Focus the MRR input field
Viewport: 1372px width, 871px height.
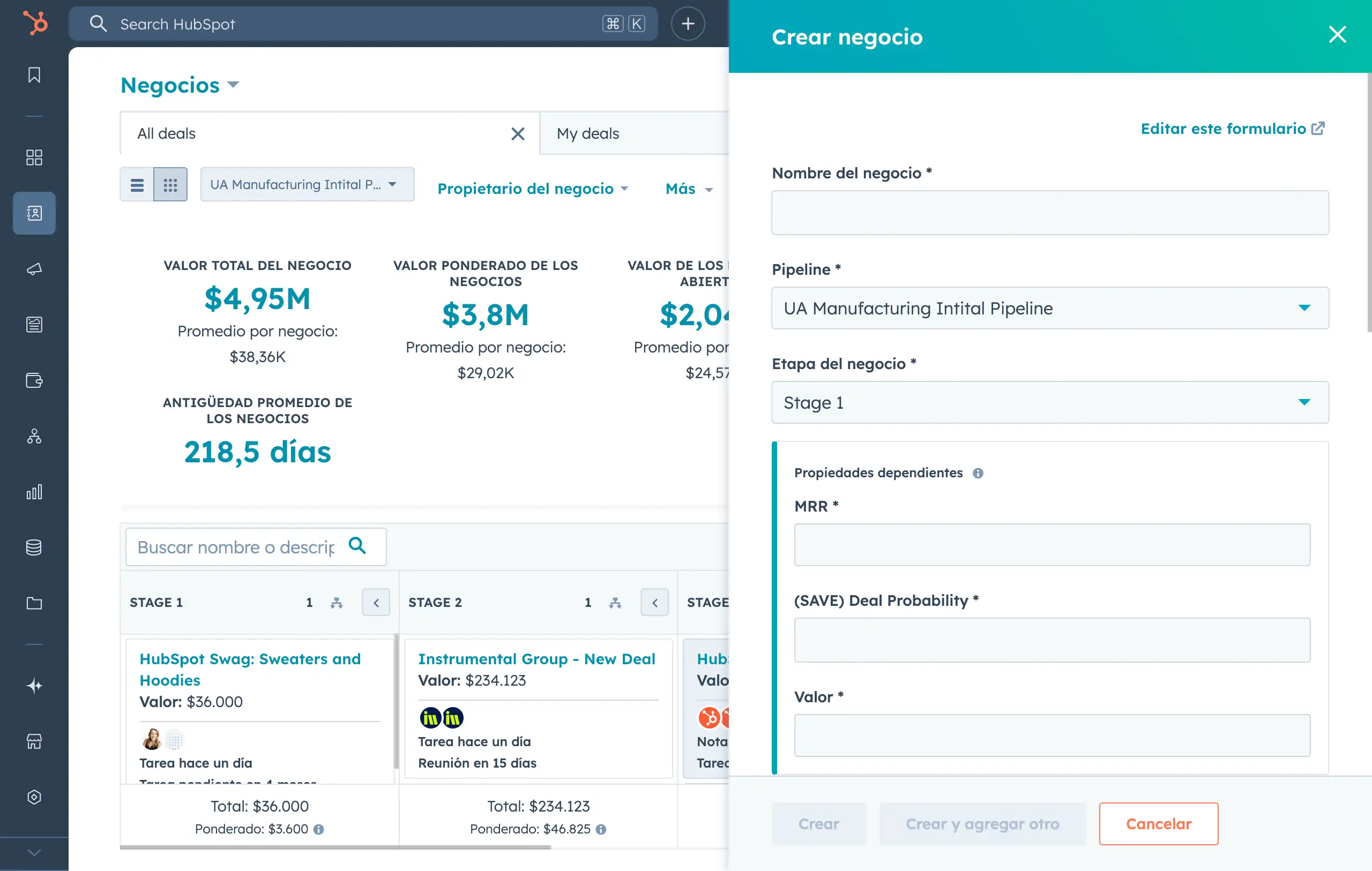point(1052,545)
